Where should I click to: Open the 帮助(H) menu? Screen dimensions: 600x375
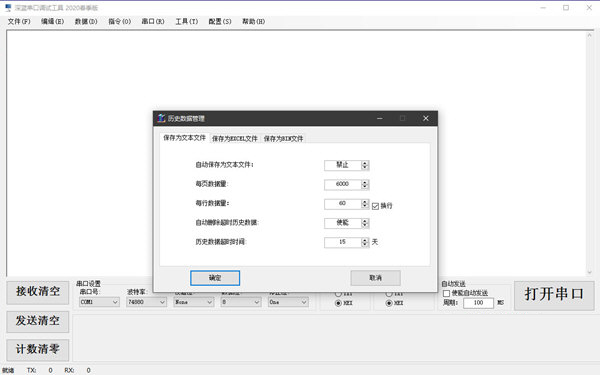point(254,21)
